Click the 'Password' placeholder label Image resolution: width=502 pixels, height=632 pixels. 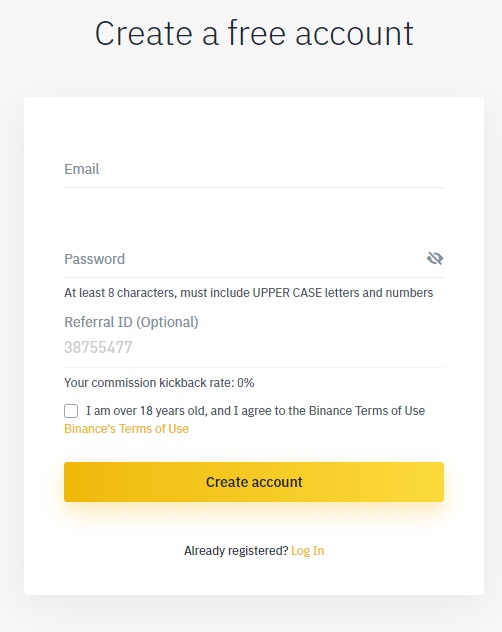(x=94, y=259)
